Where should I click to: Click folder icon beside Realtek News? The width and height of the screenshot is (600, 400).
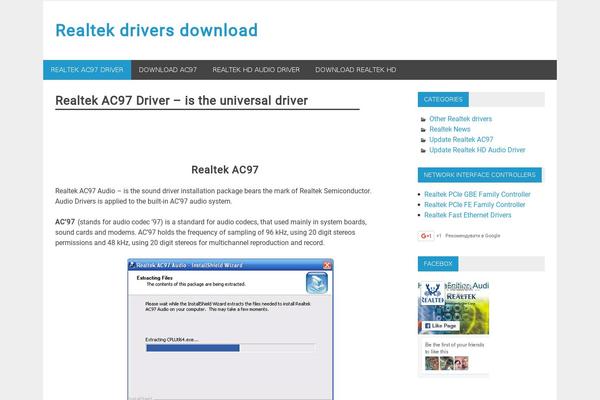(423, 130)
